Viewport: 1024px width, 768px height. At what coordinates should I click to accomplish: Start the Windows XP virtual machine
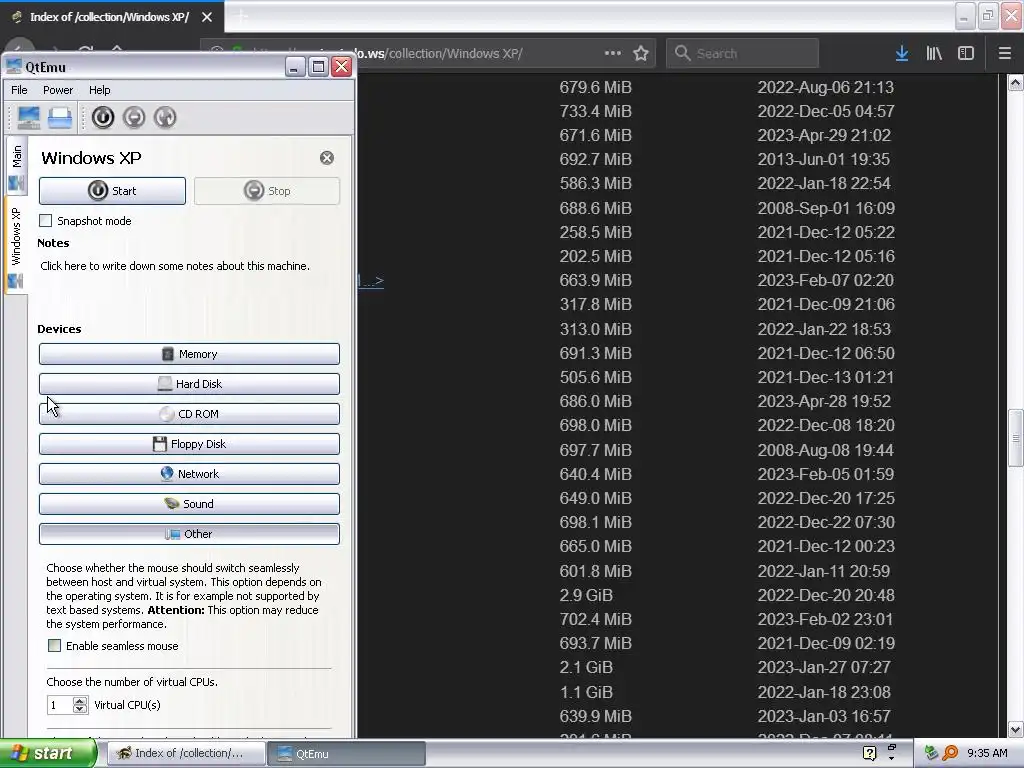[x=112, y=191]
